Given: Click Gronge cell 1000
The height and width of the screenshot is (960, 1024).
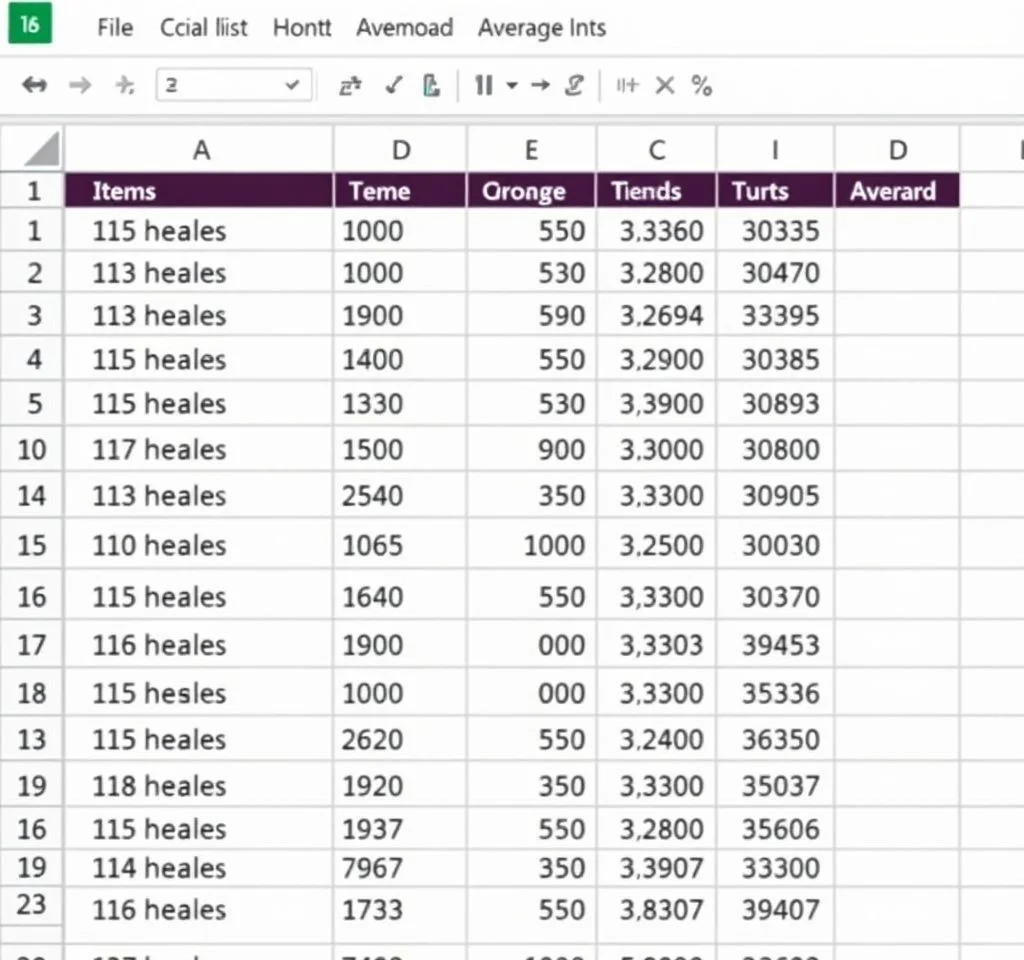Looking at the screenshot, I should (x=531, y=545).
